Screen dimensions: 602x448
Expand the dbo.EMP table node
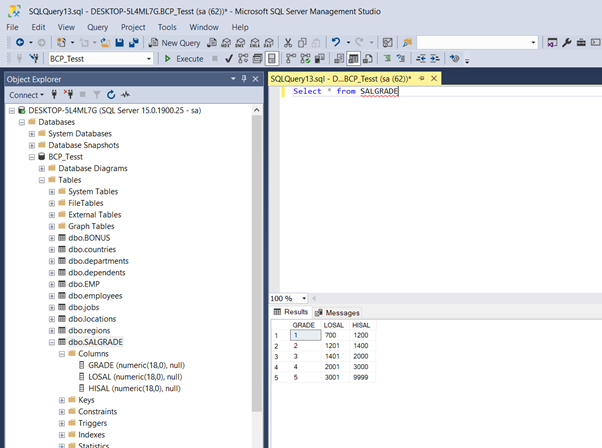point(52,284)
